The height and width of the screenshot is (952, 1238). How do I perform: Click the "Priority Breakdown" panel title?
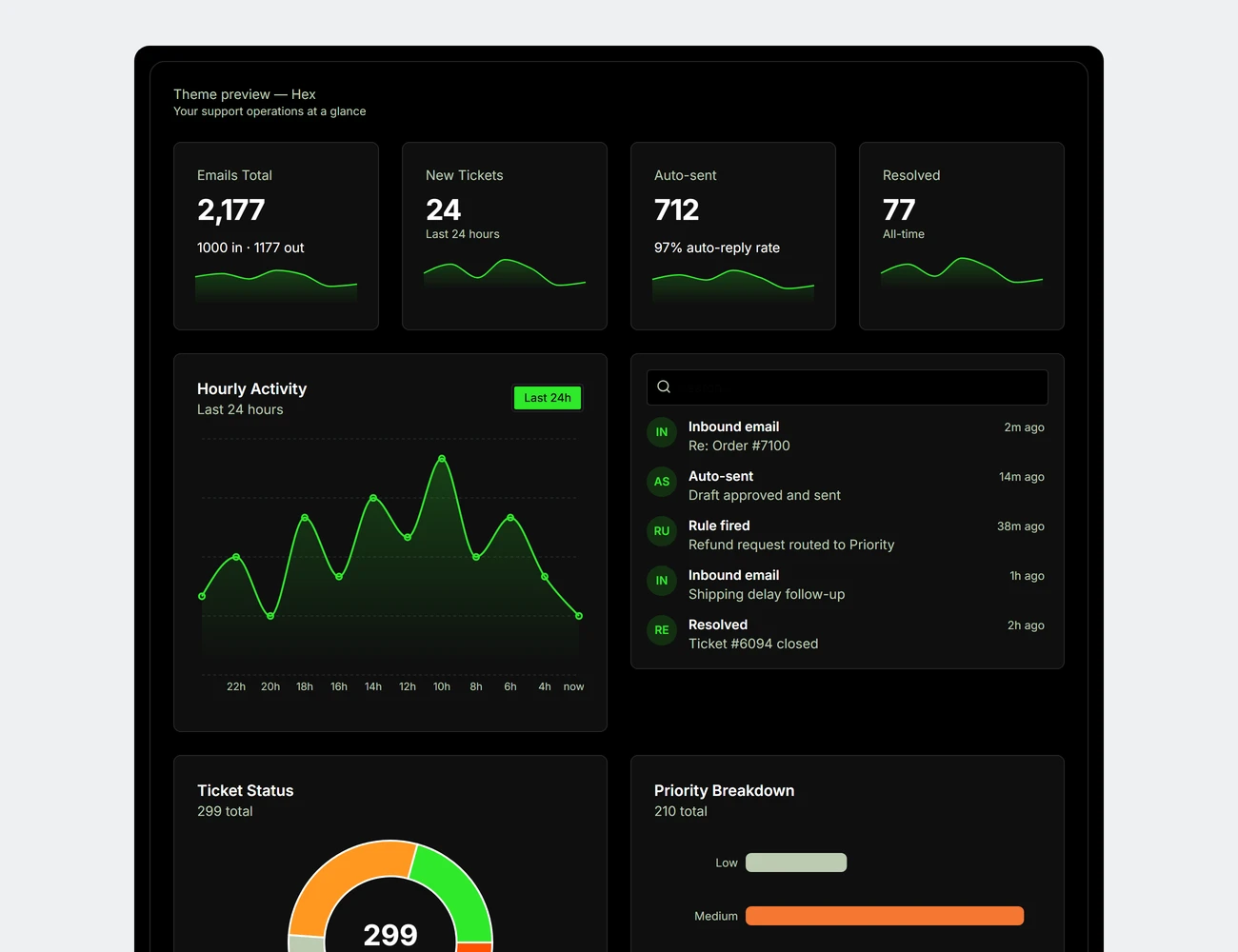click(x=725, y=790)
